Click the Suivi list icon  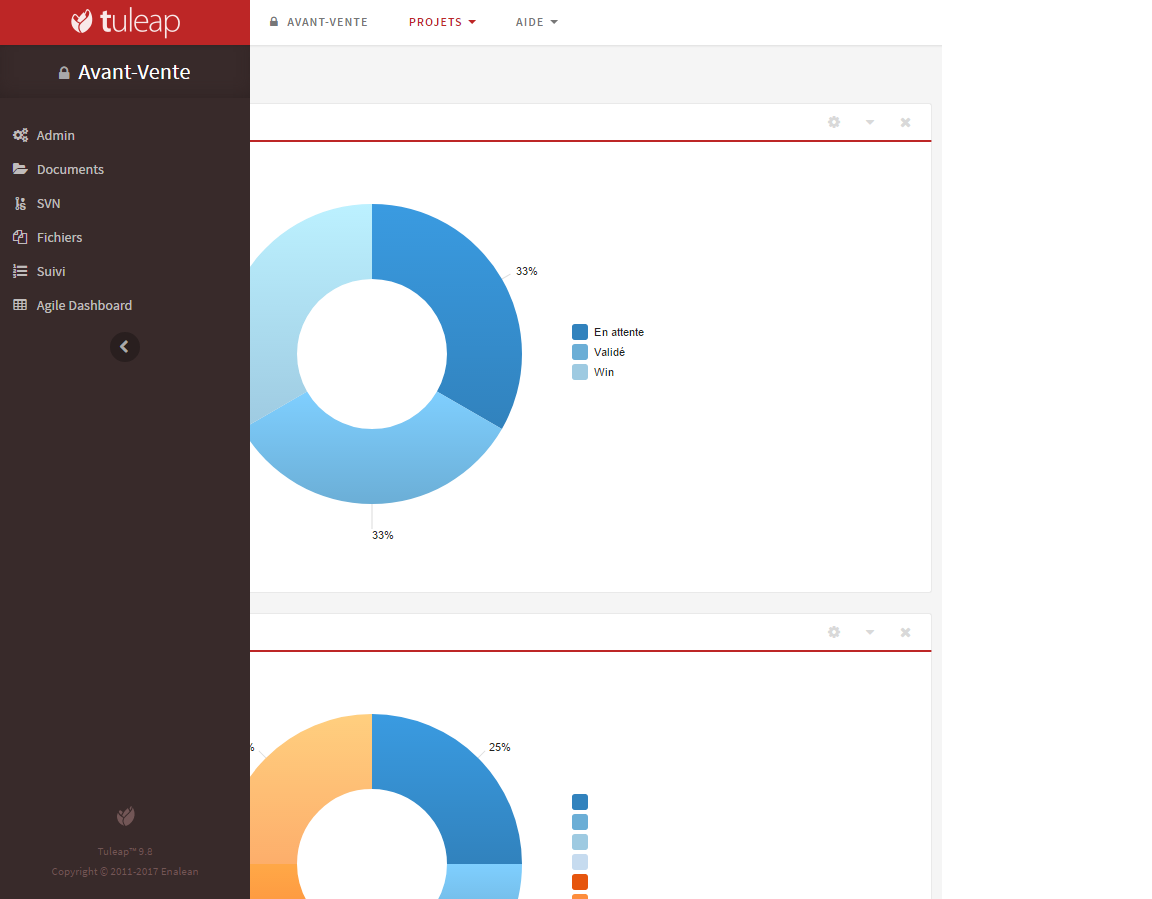[x=21, y=271]
